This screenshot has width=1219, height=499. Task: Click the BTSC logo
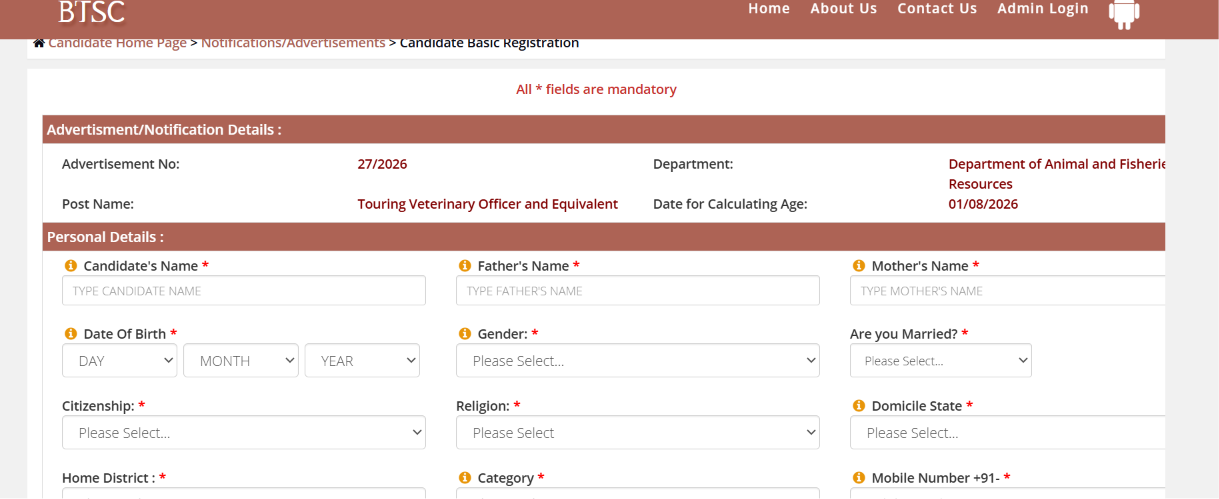91,11
